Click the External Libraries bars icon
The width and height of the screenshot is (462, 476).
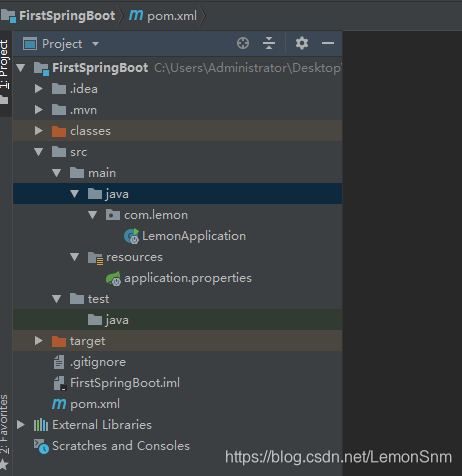(41, 425)
